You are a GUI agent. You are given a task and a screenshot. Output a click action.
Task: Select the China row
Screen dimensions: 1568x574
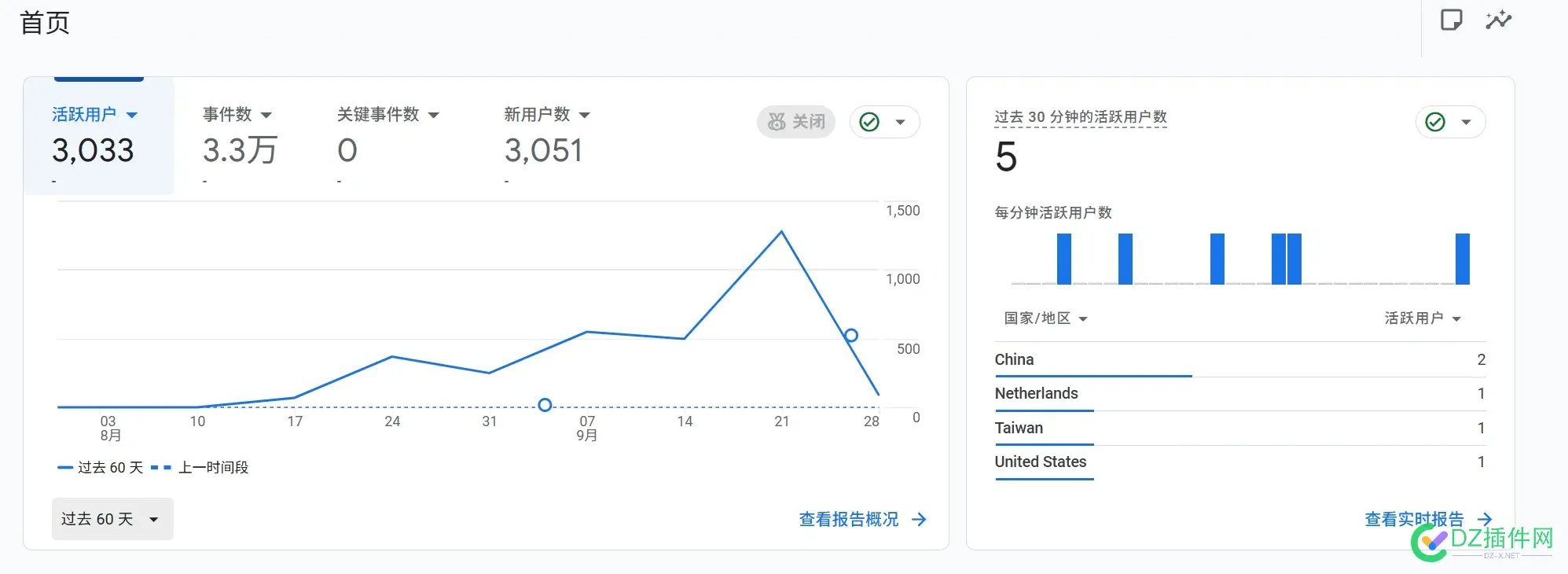click(1240, 360)
